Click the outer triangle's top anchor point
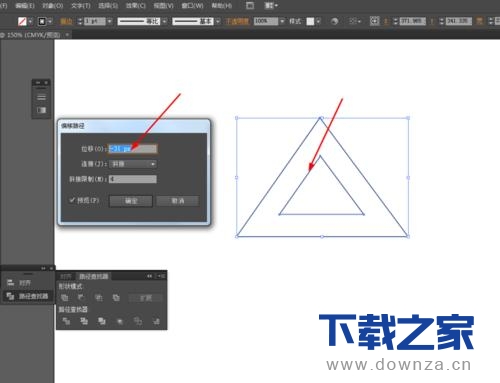The width and height of the screenshot is (500, 383). click(320, 118)
